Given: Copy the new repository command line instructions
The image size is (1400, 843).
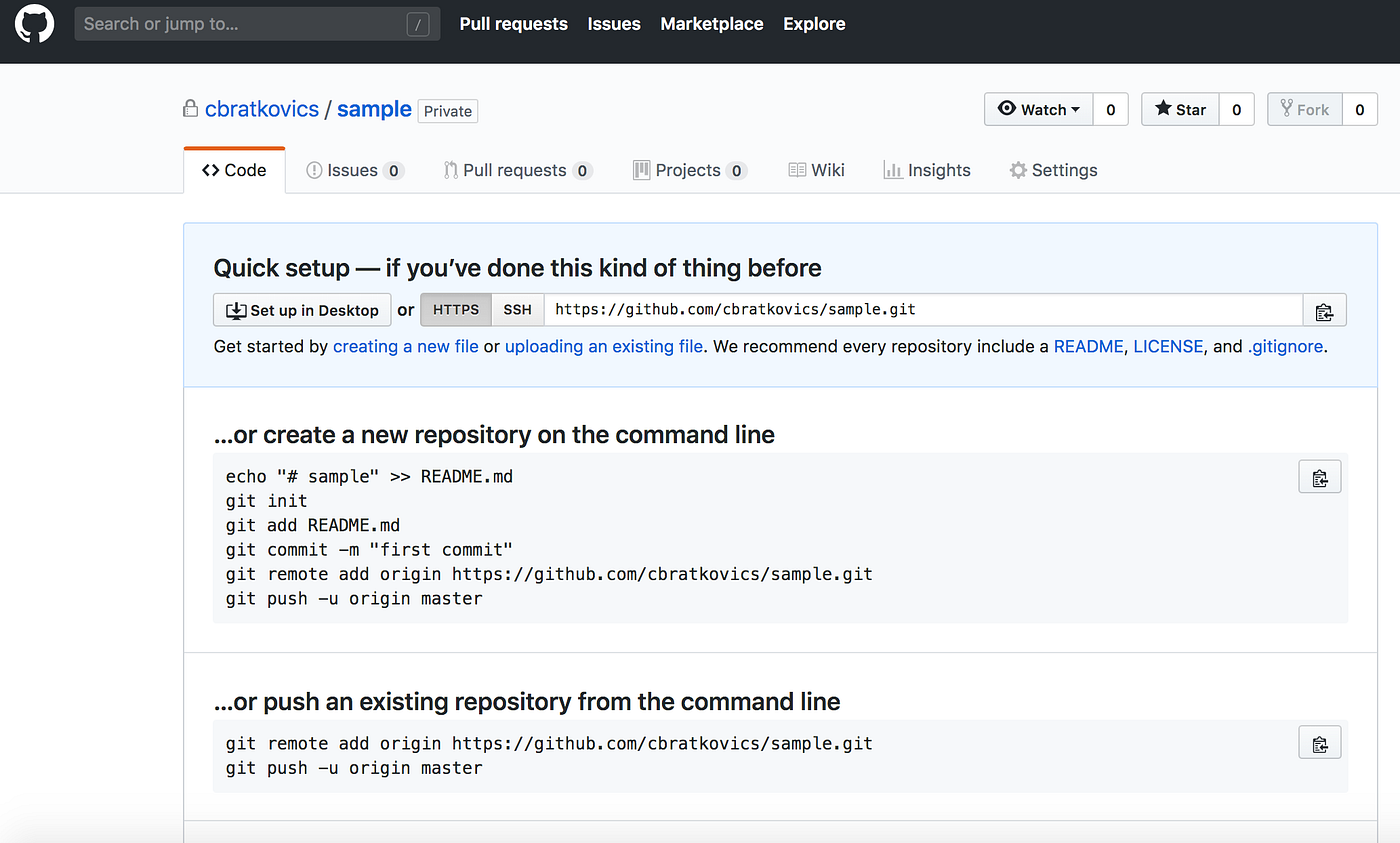Looking at the screenshot, I should click(x=1319, y=476).
